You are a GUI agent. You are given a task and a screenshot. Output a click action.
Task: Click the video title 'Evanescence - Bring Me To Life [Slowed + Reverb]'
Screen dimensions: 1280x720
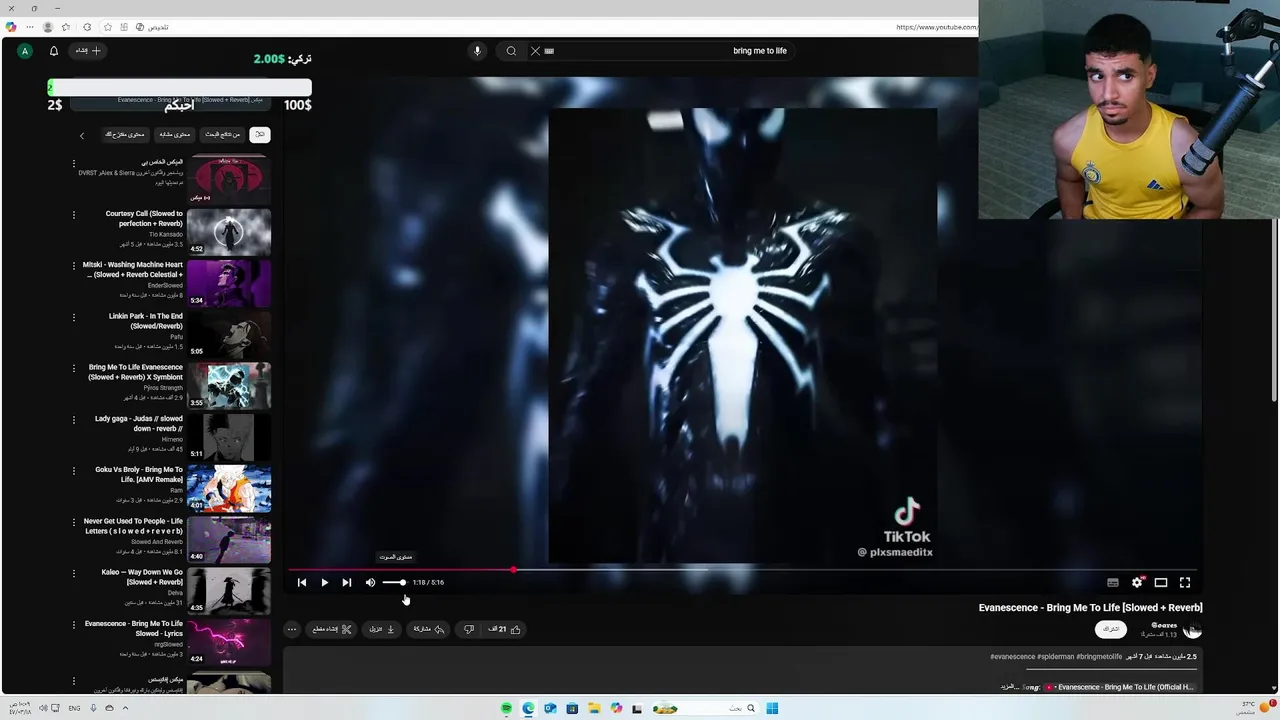pyautogui.click(x=1090, y=607)
